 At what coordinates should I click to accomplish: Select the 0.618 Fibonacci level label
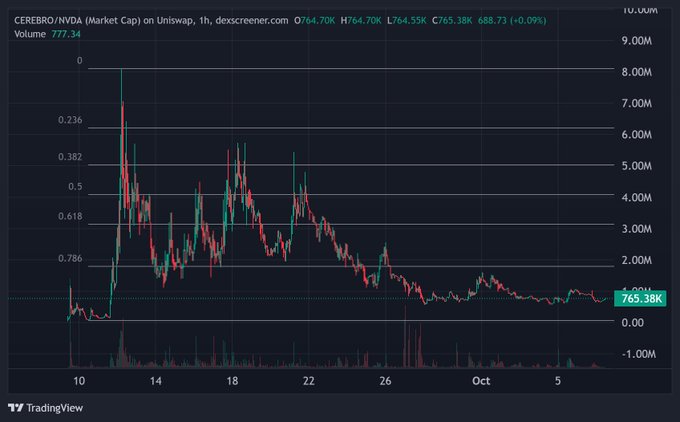[70, 216]
